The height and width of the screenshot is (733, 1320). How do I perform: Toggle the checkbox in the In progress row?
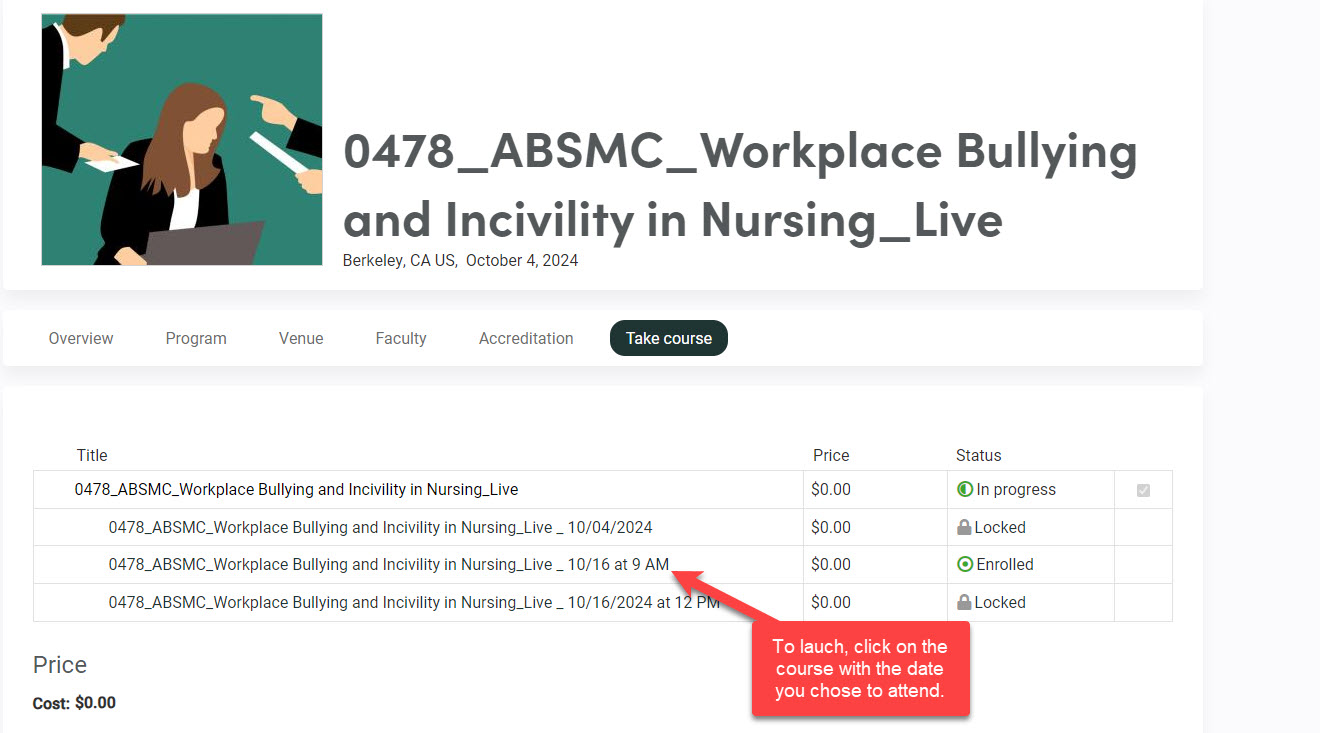[1143, 490]
